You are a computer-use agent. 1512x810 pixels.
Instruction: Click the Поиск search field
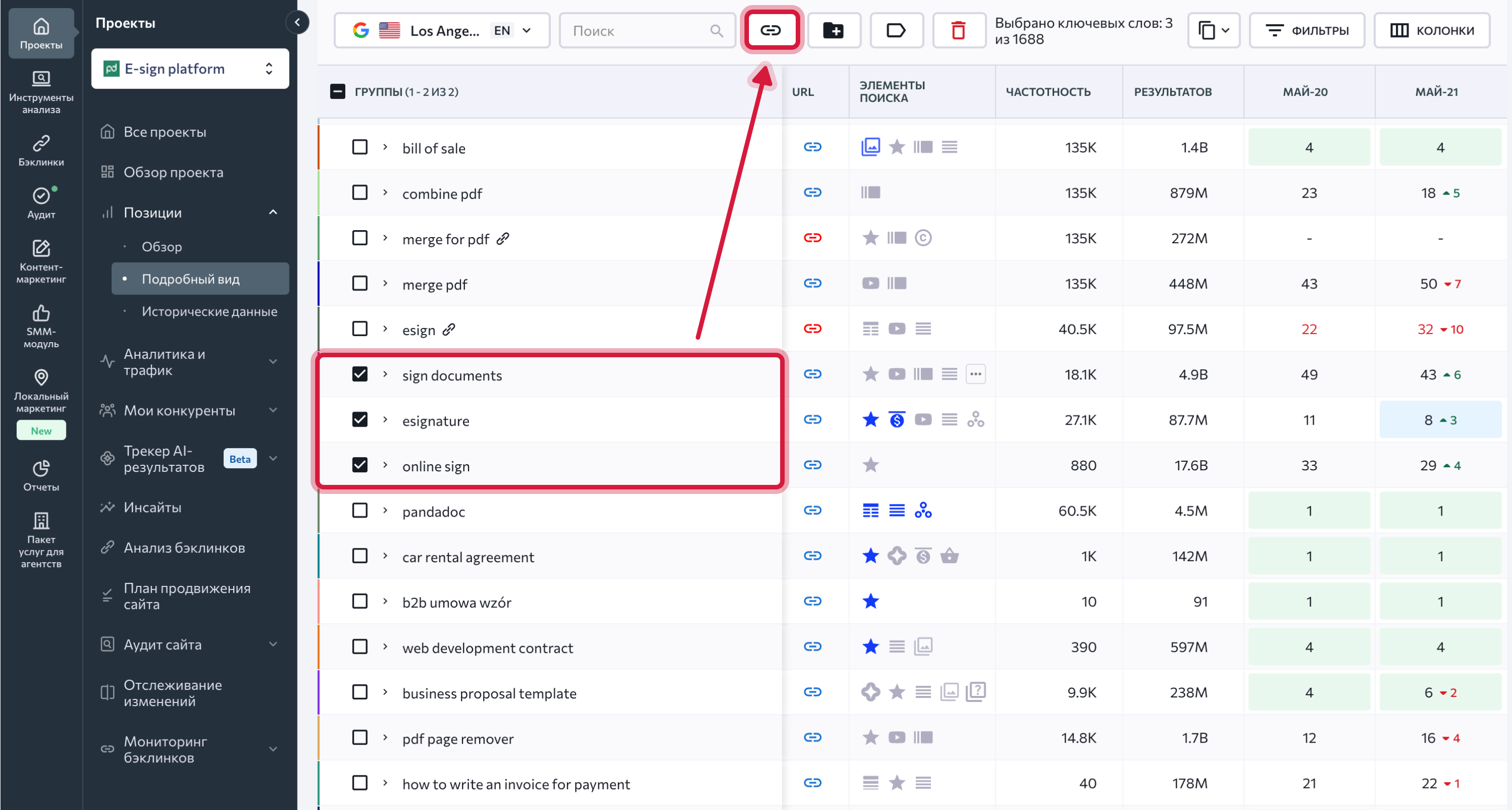click(x=647, y=31)
